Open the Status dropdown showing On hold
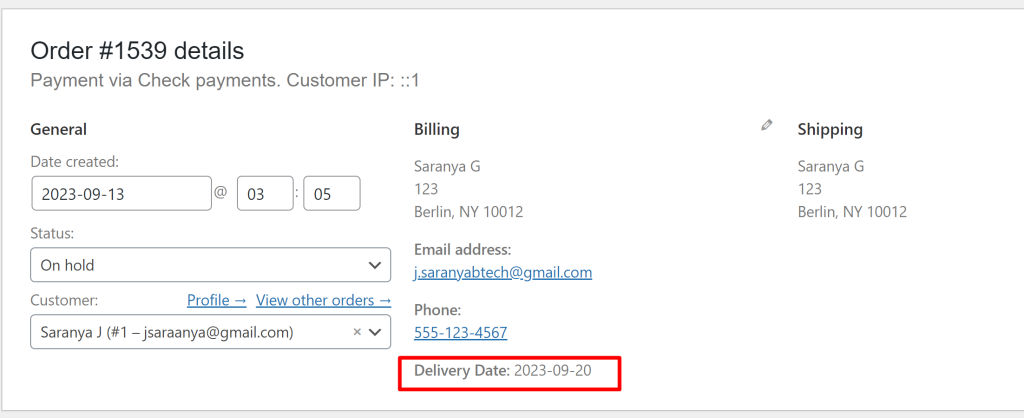The image size is (1024, 418). (210, 265)
